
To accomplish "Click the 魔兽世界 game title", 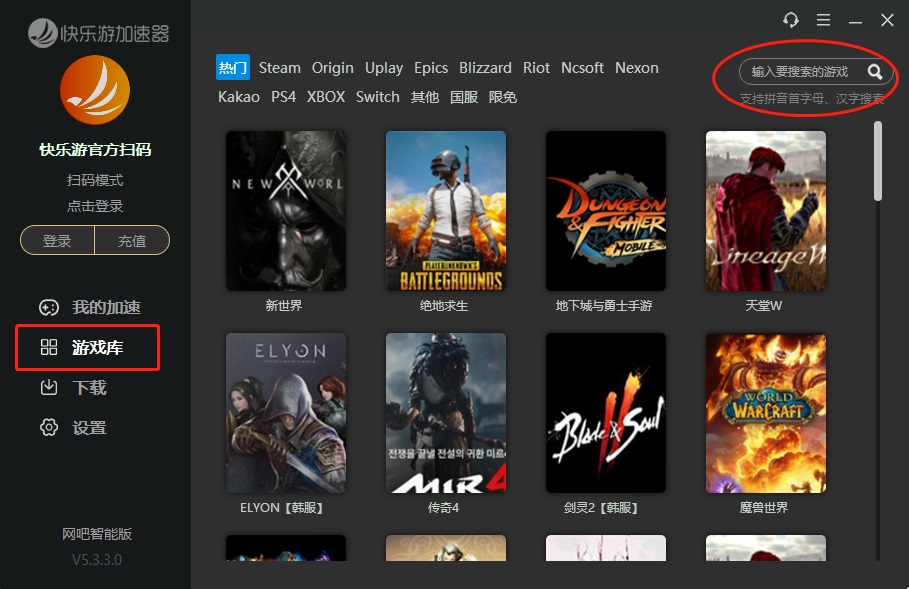I will tap(763, 508).
